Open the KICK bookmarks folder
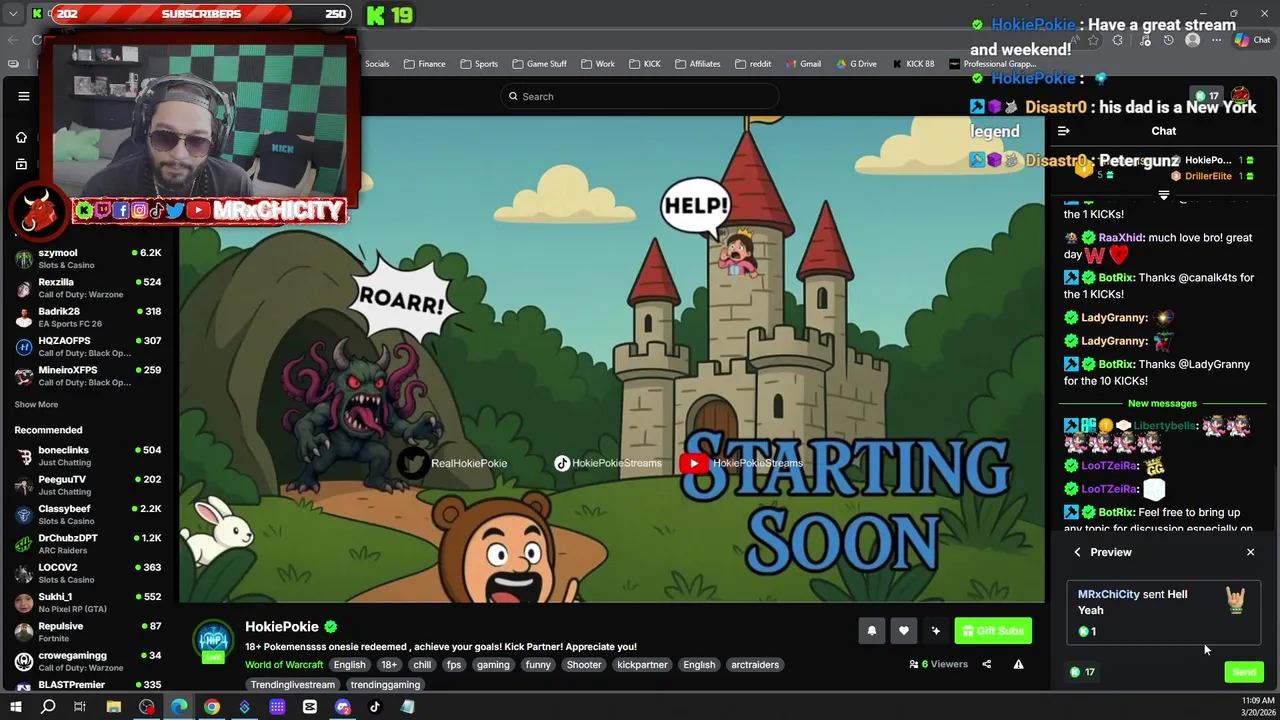 (x=644, y=64)
